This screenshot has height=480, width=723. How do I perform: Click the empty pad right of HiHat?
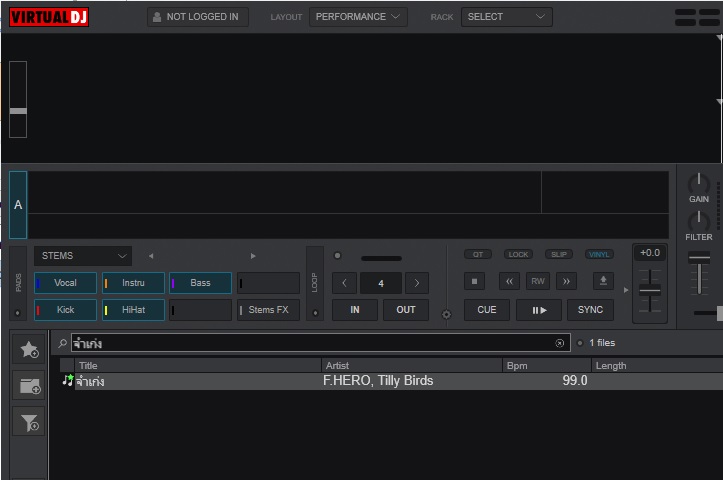[x=201, y=310]
